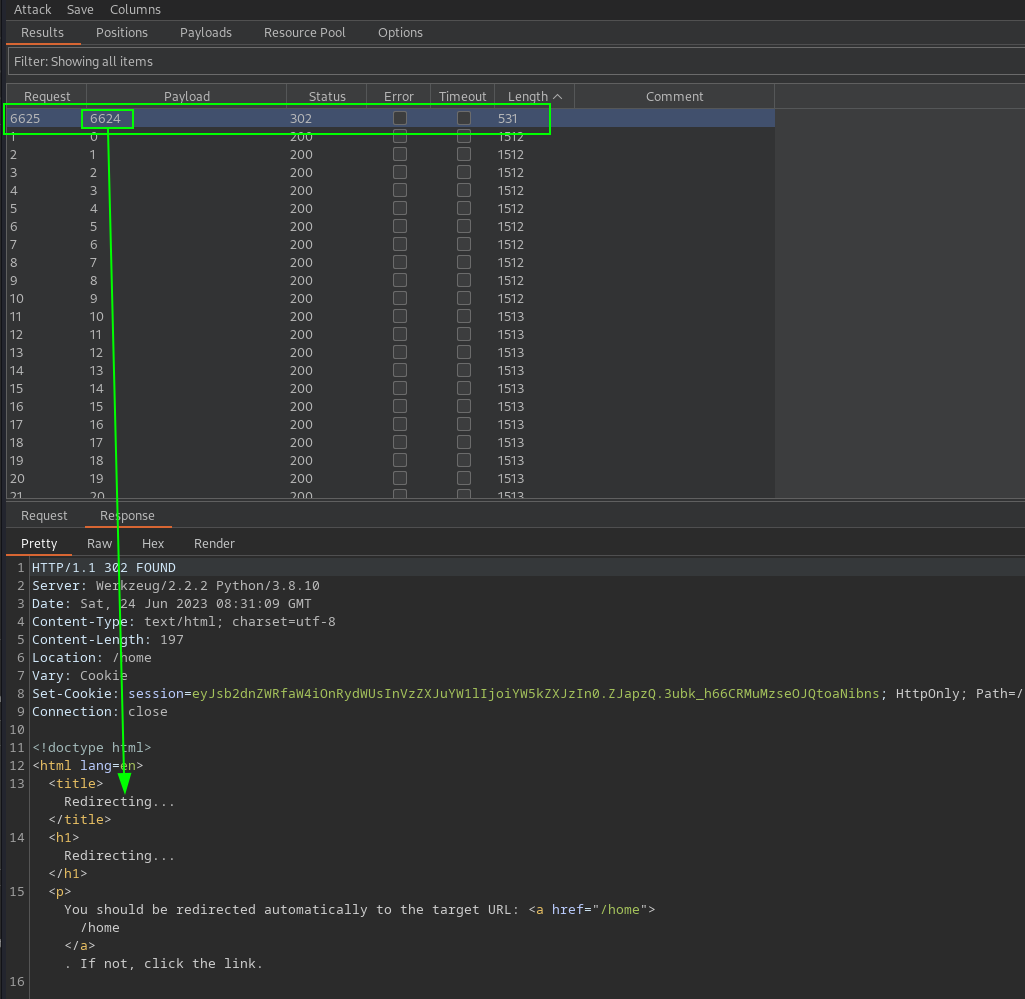The width and height of the screenshot is (1025, 999).
Task: Switch to Raw view
Action: 99,543
